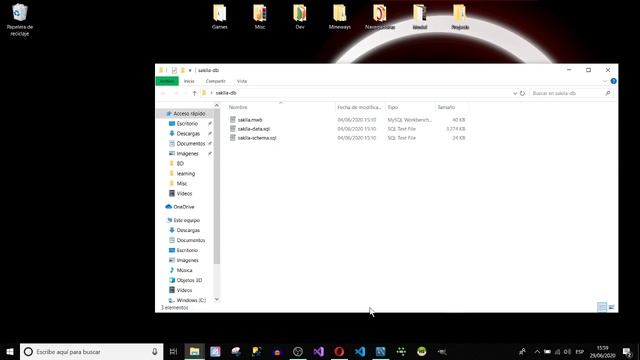Open the BD folder in the navigation pane
Screen dimensions: 640x360
(x=180, y=164)
